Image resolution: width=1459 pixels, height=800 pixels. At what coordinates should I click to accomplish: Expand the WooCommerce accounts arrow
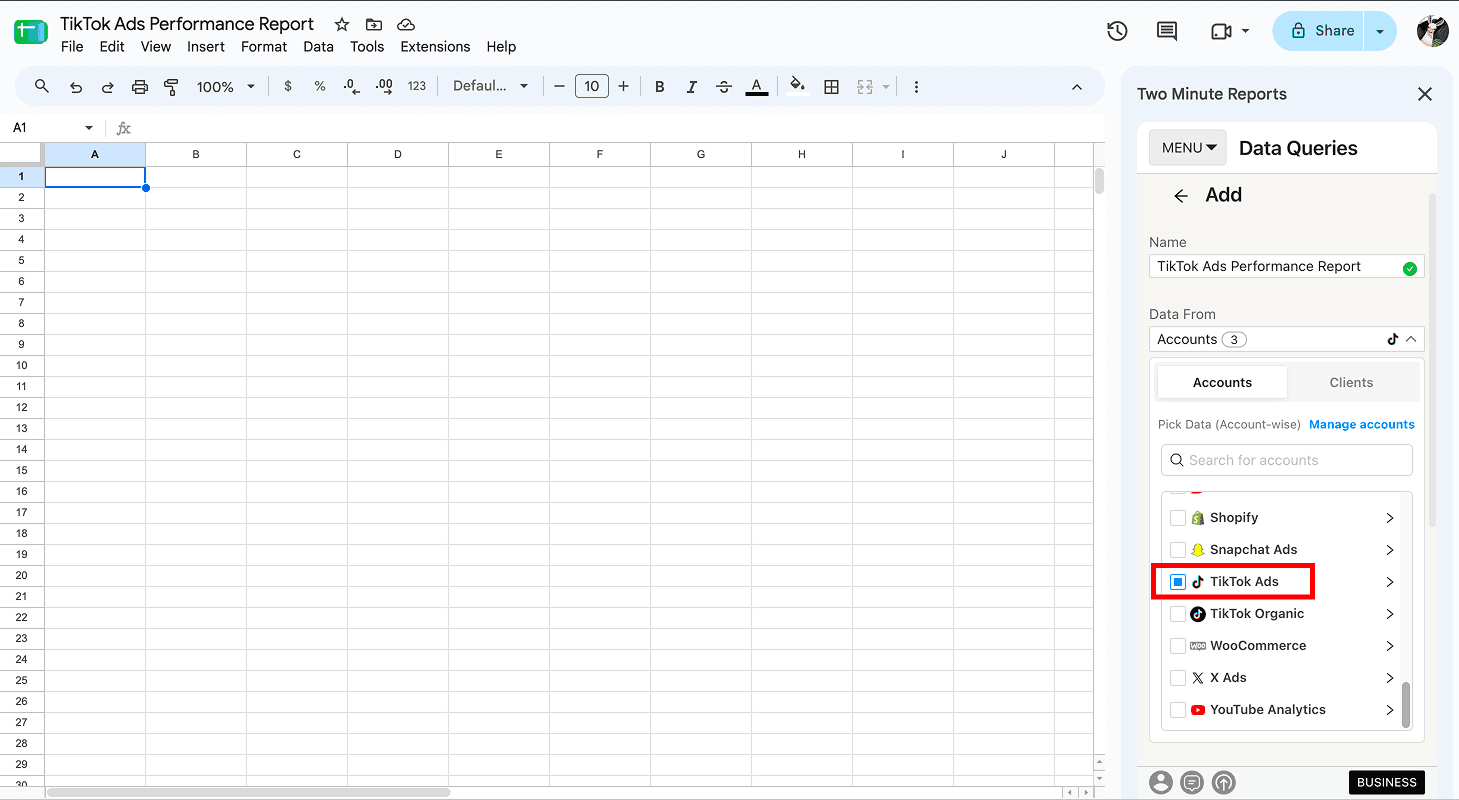point(1390,646)
